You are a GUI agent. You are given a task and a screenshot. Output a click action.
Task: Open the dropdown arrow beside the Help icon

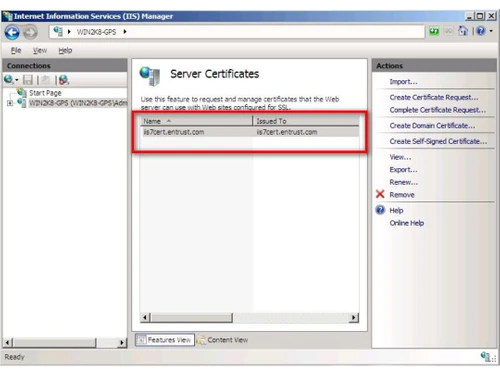[x=491, y=31]
